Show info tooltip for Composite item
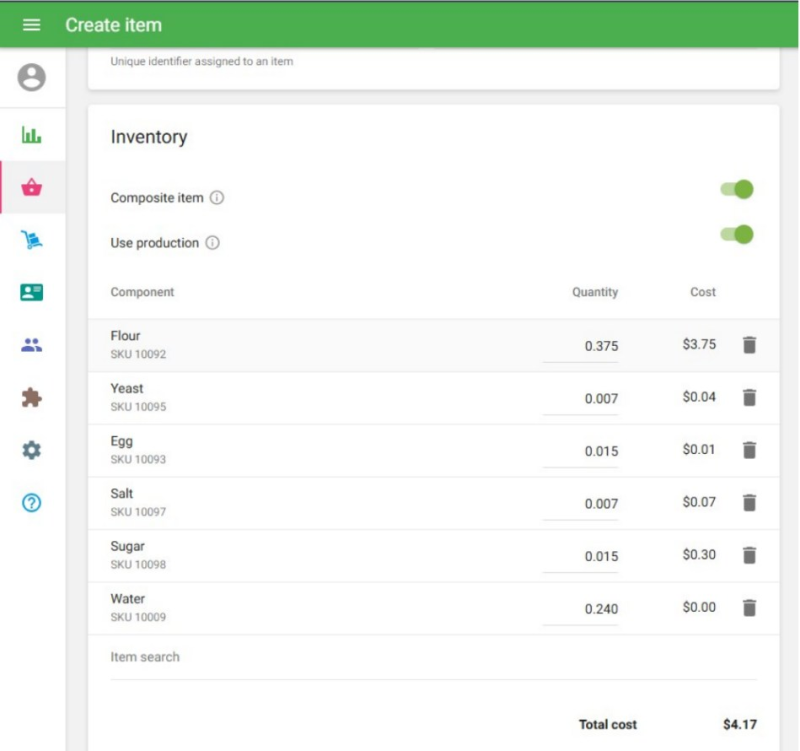The height and width of the screenshot is (751, 800). pos(217,198)
